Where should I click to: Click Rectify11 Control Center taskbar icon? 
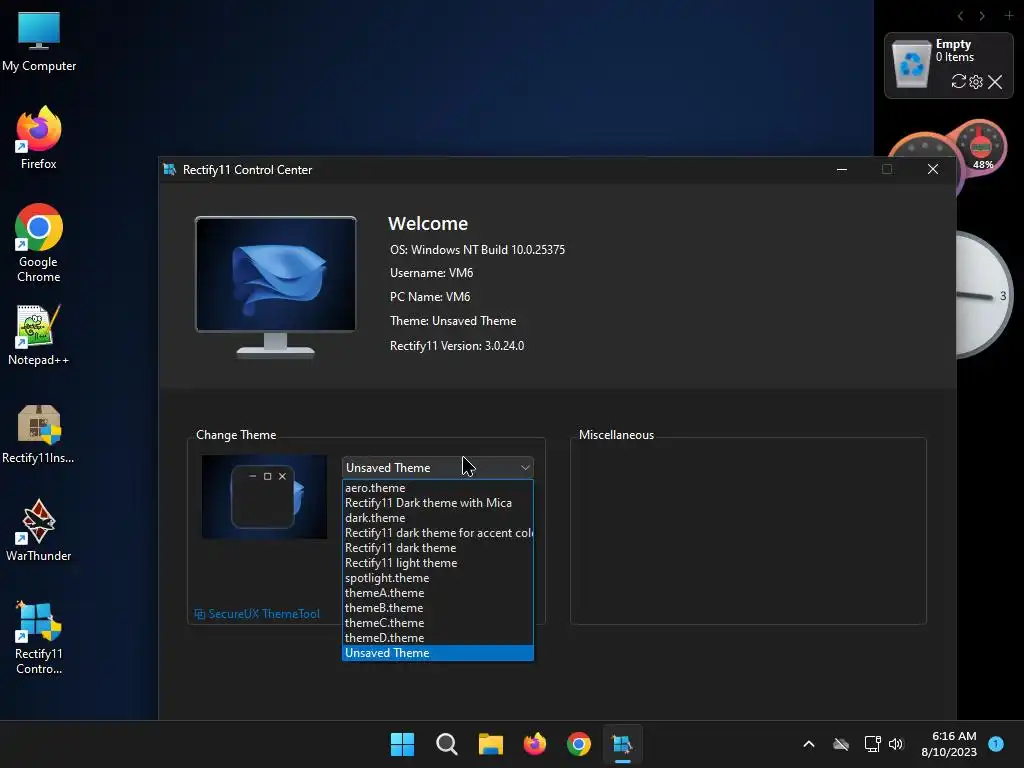click(x=622, y=744)
